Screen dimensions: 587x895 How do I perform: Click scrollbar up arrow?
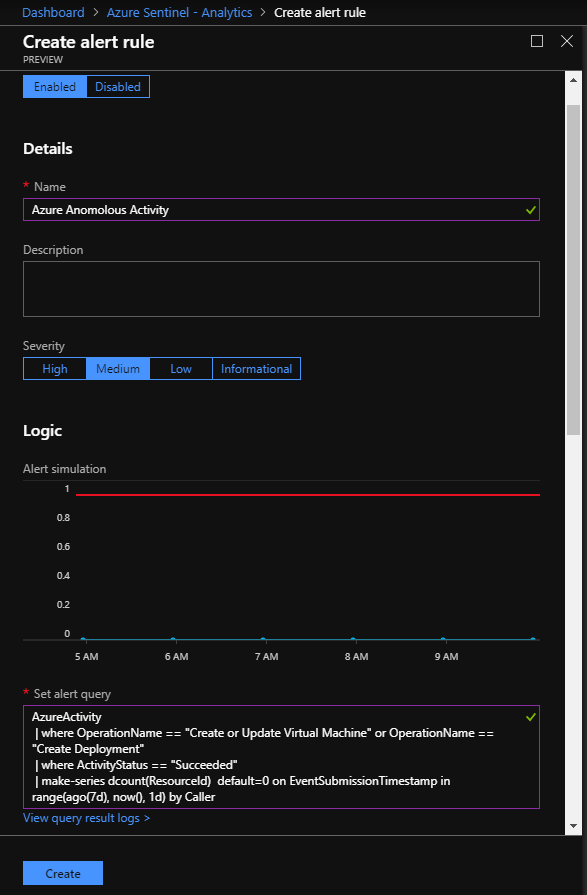[573, 80]
